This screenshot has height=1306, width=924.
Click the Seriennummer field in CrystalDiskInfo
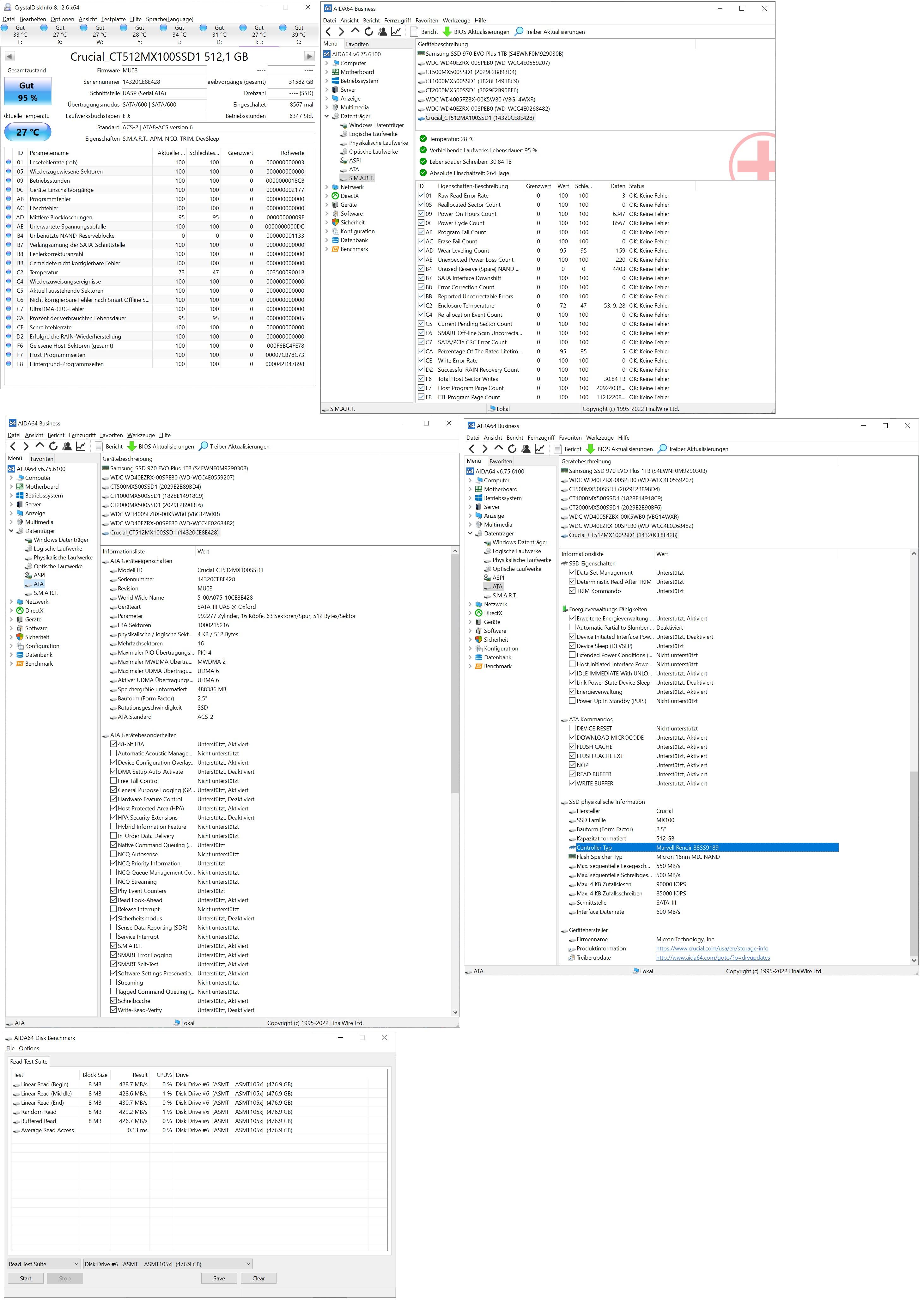pos(164,82)
